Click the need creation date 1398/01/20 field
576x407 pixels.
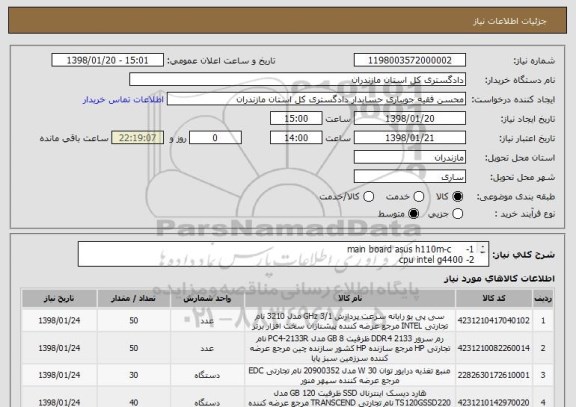[410, 119]
